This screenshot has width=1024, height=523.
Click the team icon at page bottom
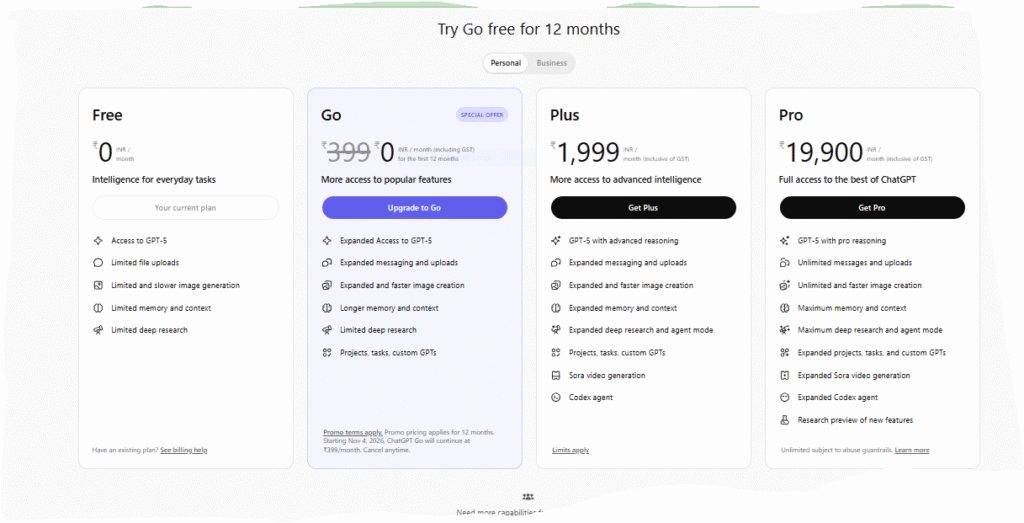click(528, 496)
